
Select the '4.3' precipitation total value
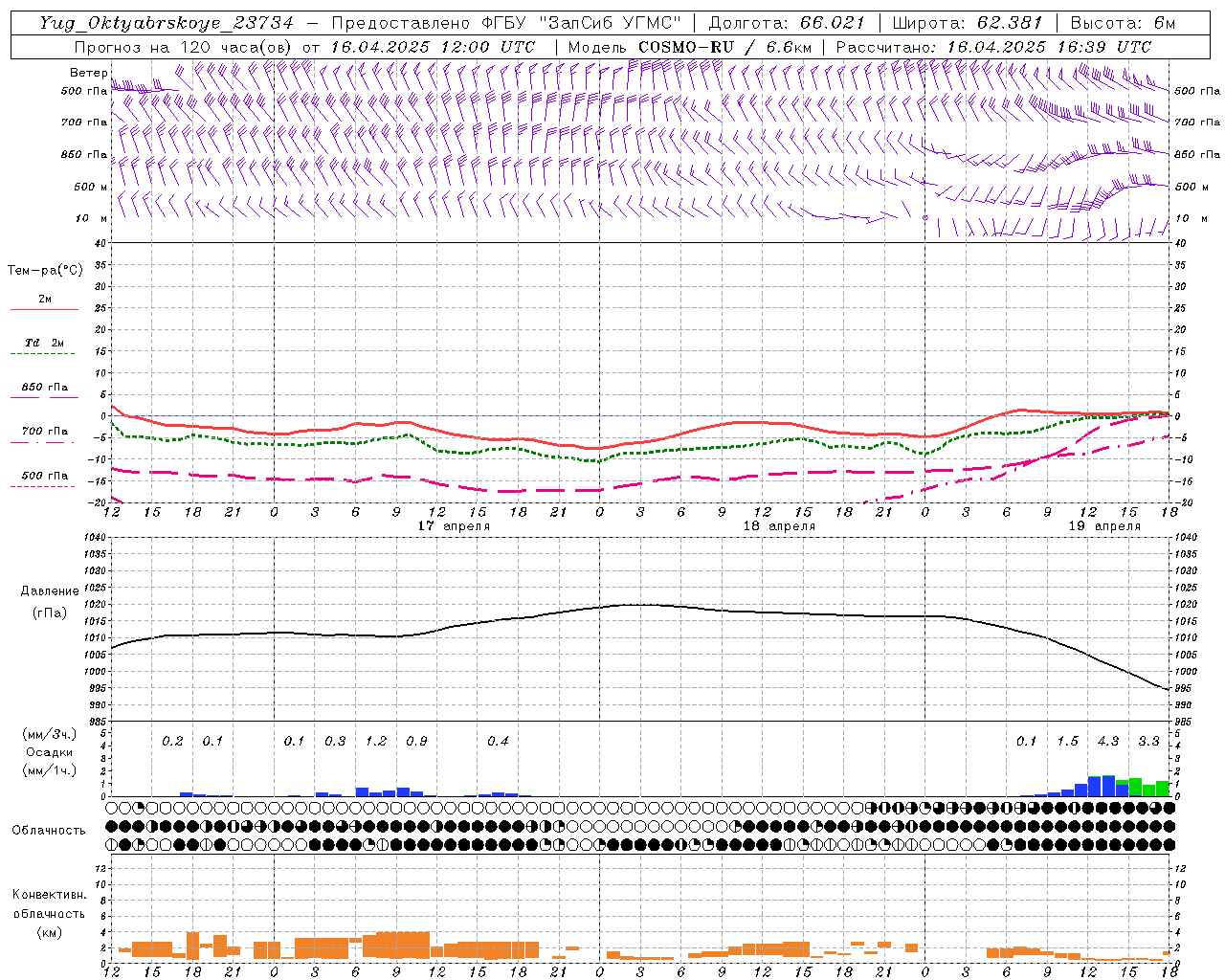coord(1108,742)
